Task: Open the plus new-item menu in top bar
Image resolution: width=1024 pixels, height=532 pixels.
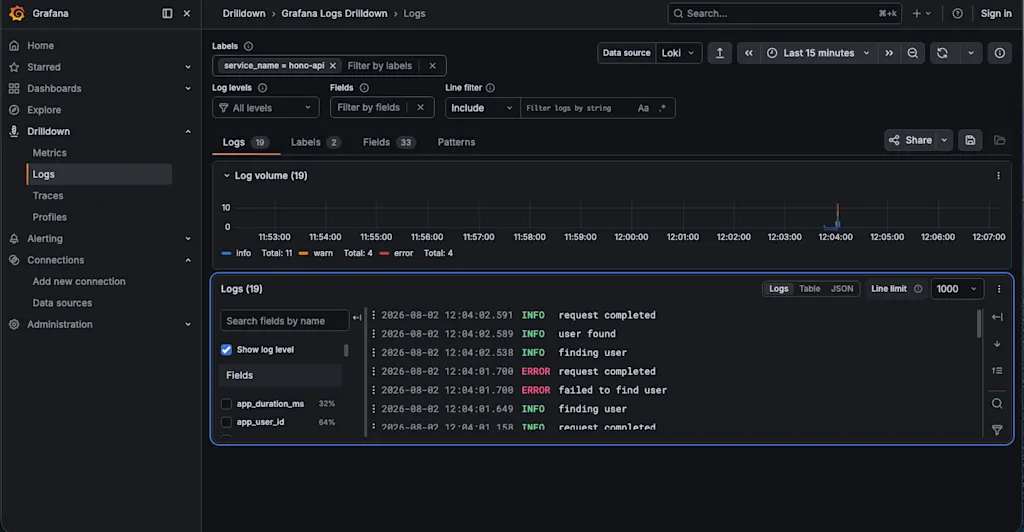Action: click(921, 14)
